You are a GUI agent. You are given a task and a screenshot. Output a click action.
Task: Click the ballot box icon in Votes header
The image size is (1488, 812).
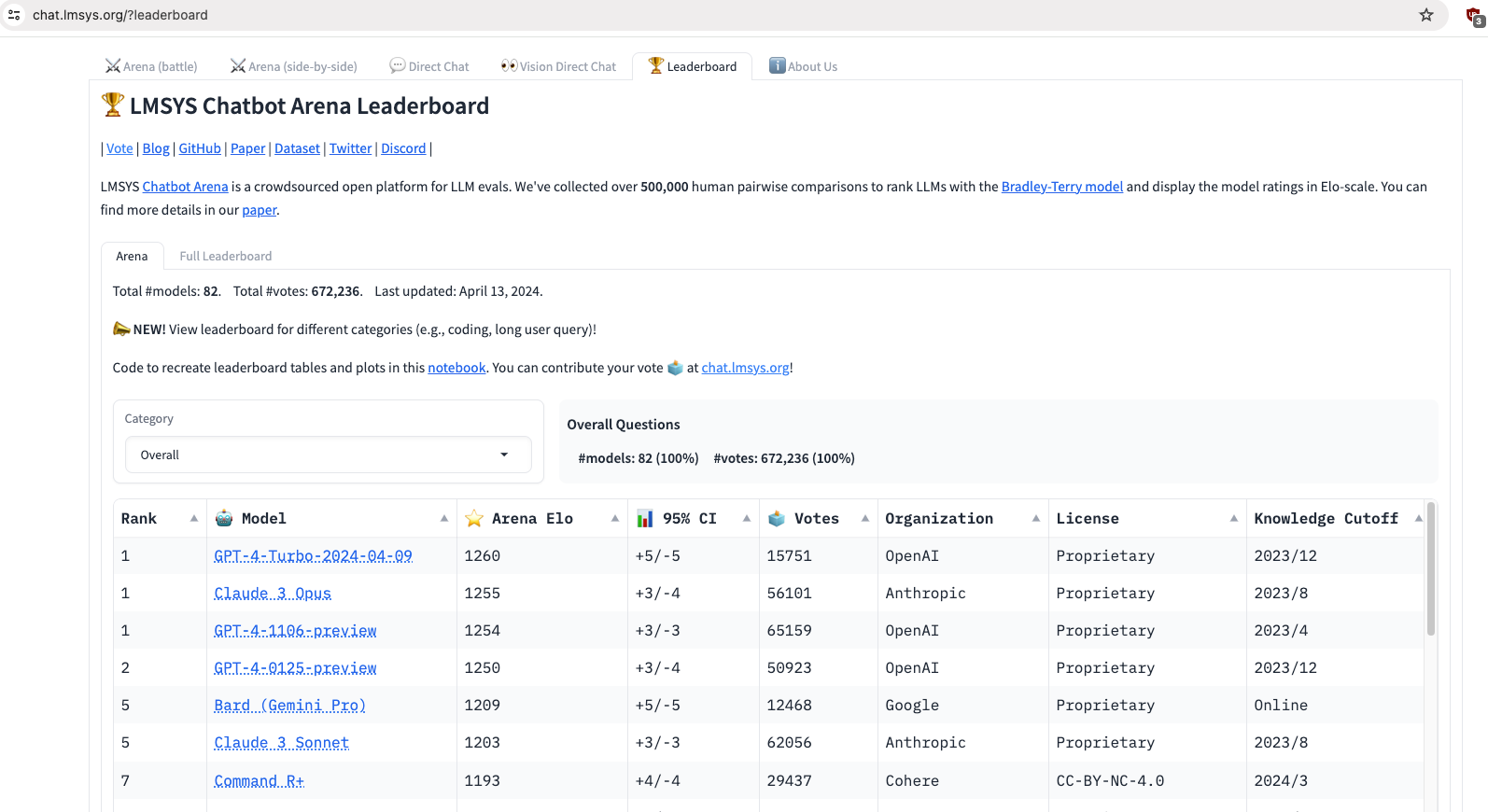click(777, 519)
